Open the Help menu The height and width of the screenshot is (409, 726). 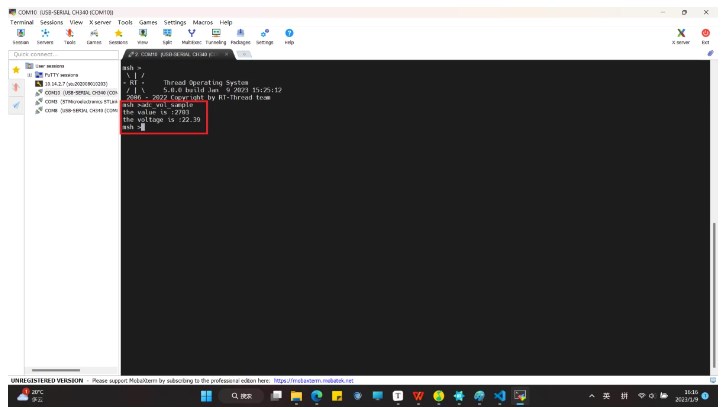(226, 22)
